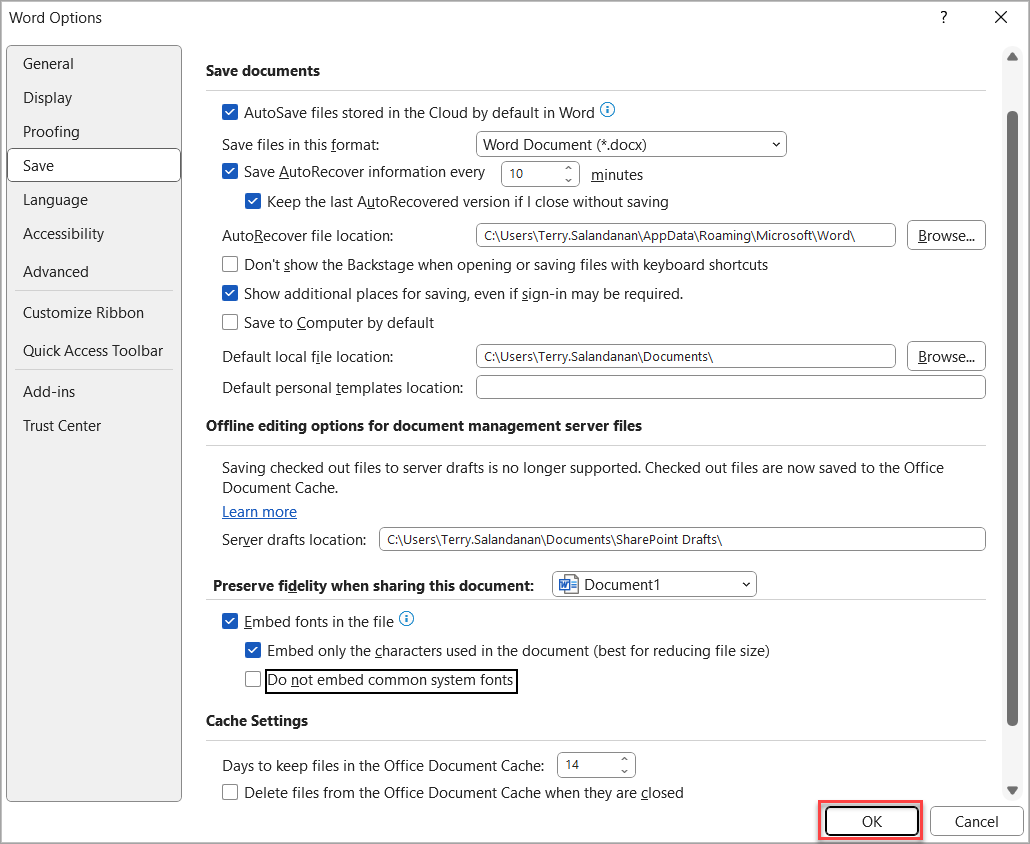
Task: Select the Save category
Action: [x=94, y=166]
